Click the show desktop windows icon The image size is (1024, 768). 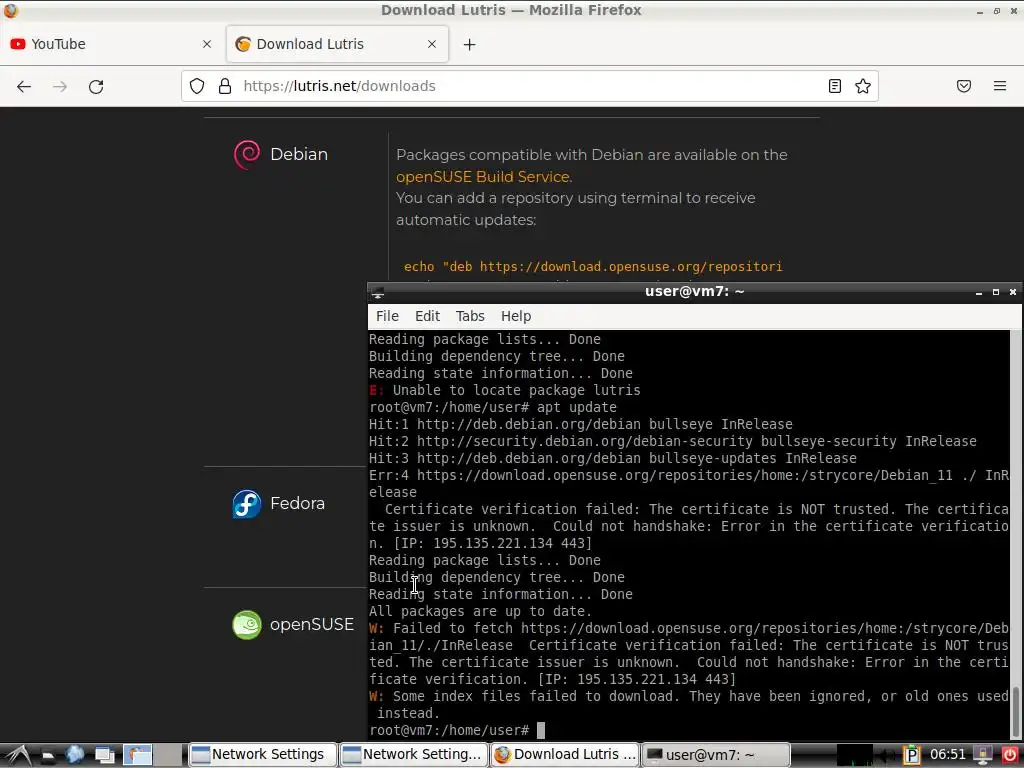pyautogui.click(x=104, y=756)
